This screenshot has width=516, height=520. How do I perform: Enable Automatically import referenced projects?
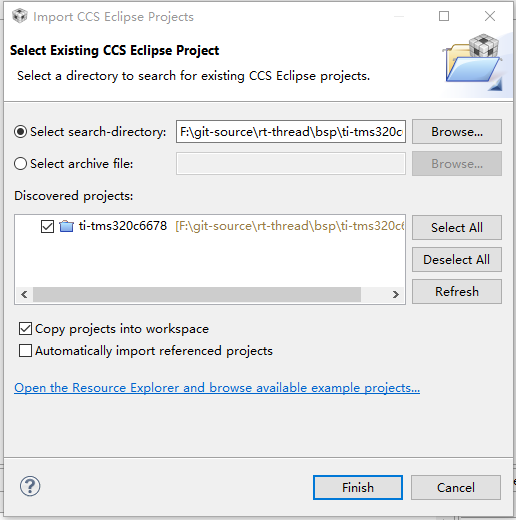26,351
